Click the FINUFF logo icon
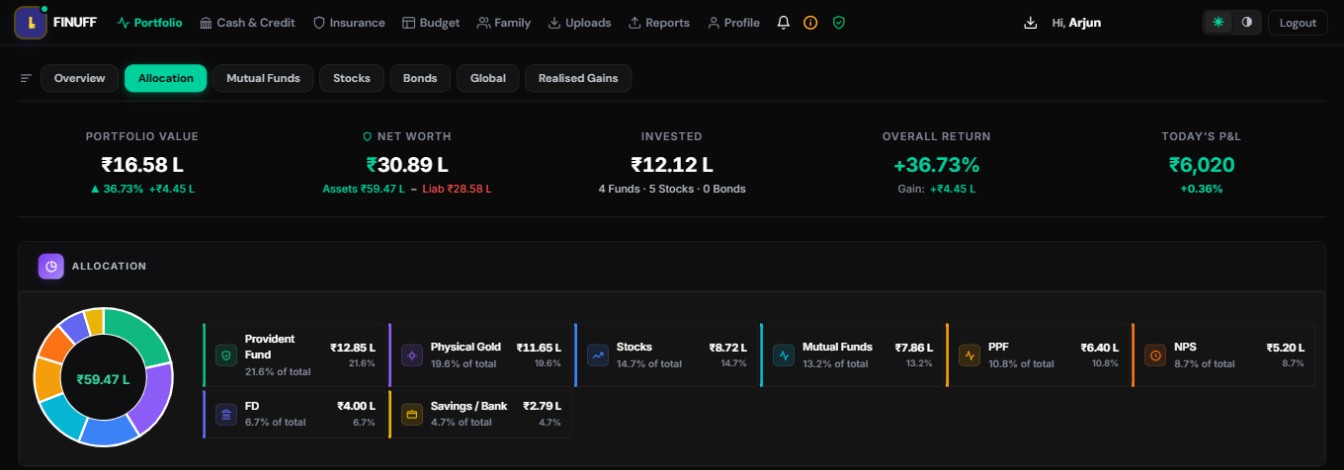The height and width of the screenshot is (470, 1344). click(x=31, y=22)
